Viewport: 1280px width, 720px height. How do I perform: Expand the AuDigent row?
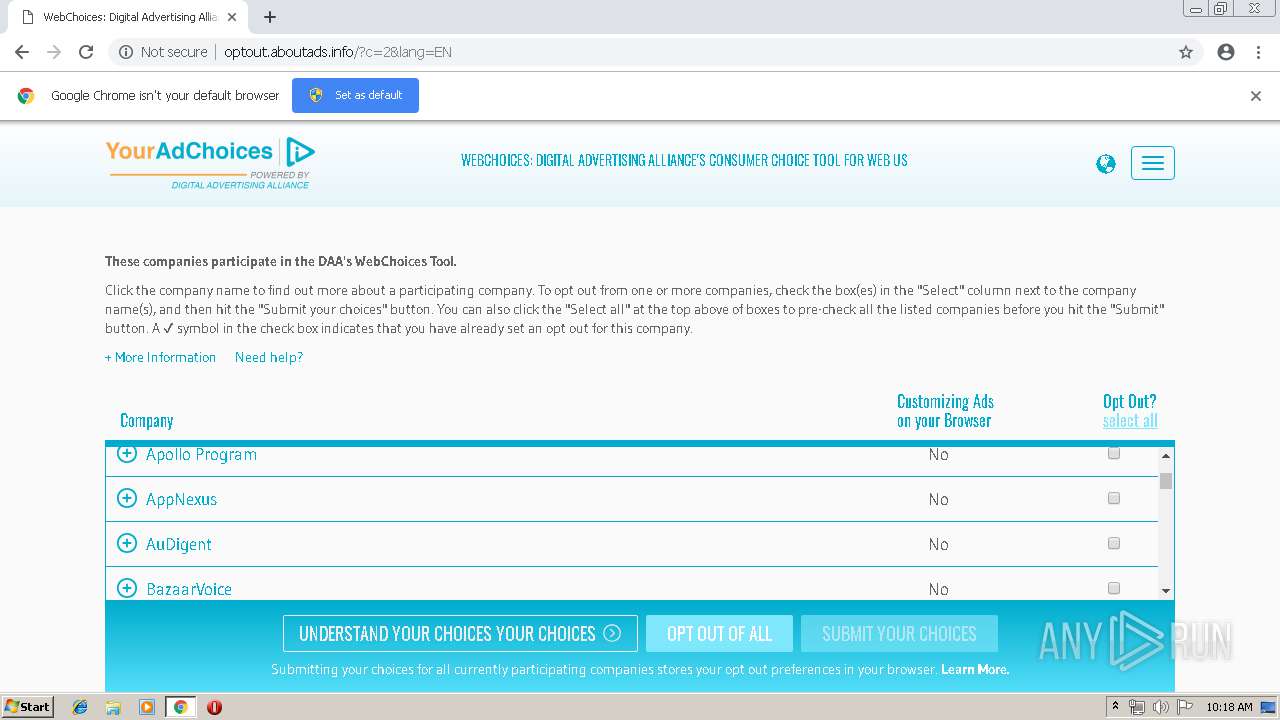click(127, 543)
